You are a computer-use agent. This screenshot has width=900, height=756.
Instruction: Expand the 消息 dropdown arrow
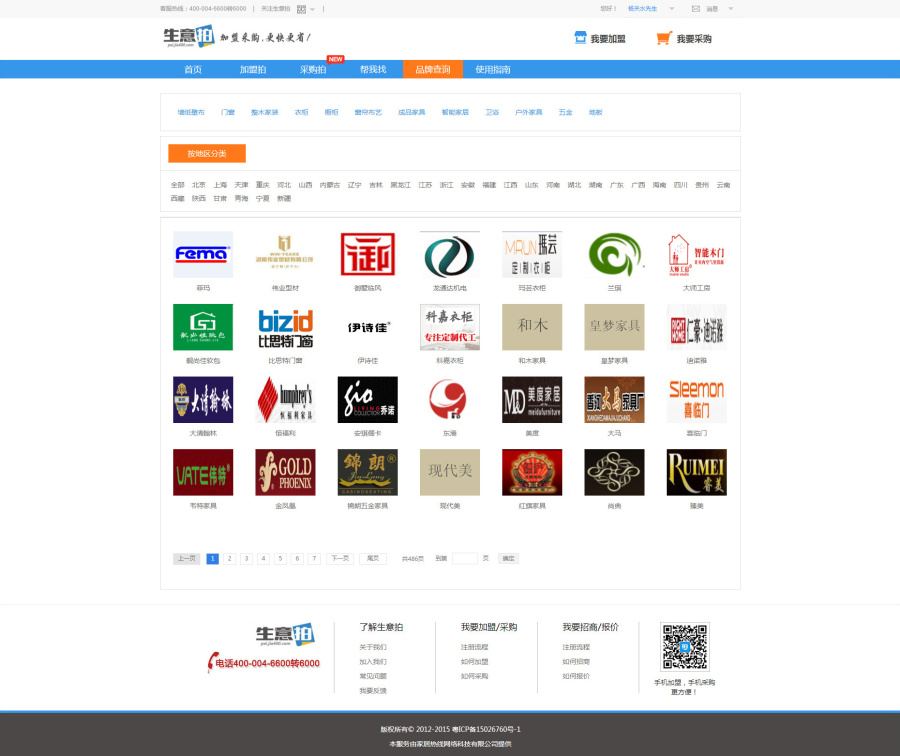[x=731, y=9]
